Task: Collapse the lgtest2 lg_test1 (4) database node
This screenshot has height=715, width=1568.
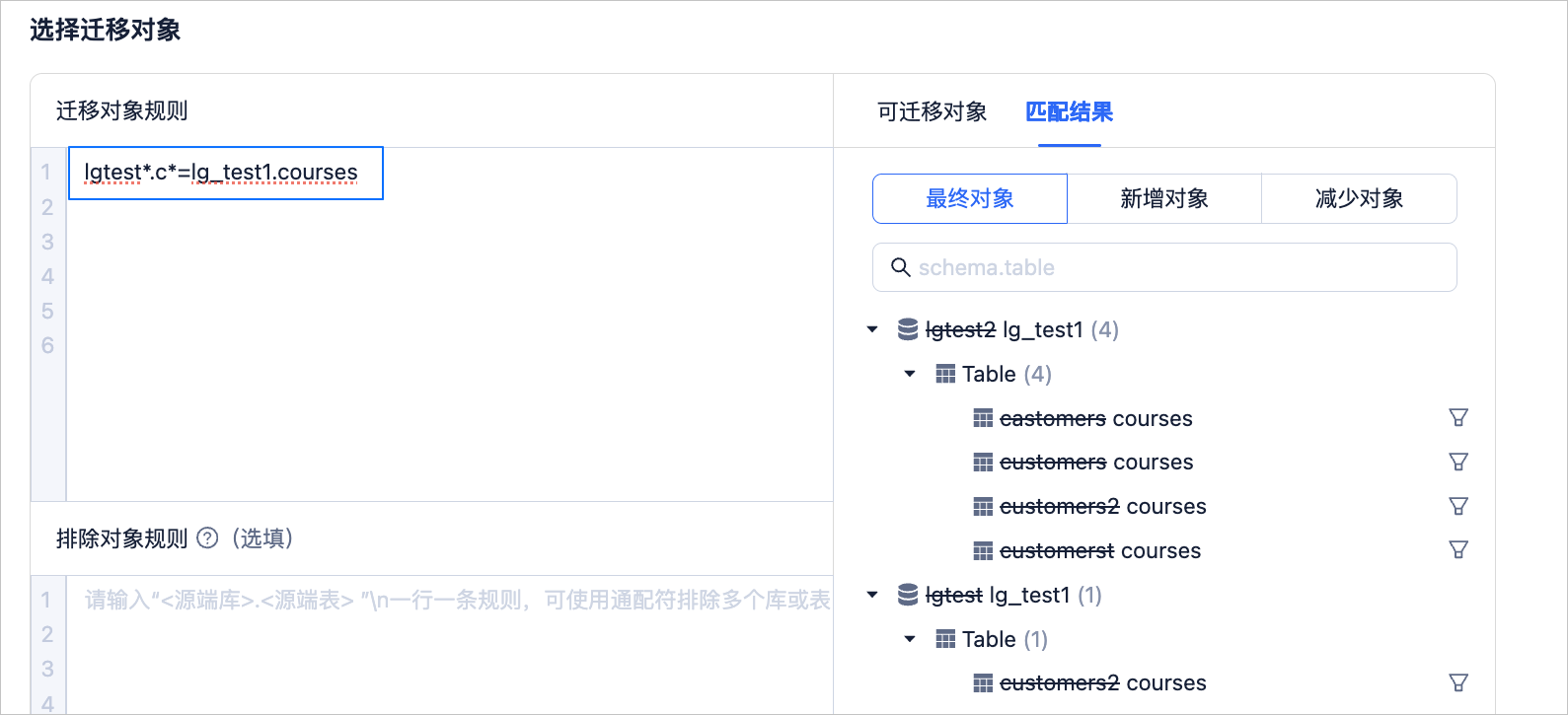Action: 872,329
